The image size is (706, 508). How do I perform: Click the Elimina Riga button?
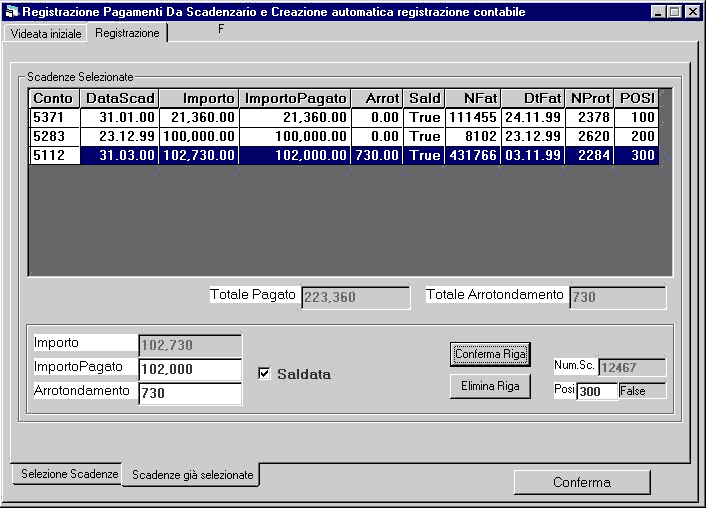(490, 386)
